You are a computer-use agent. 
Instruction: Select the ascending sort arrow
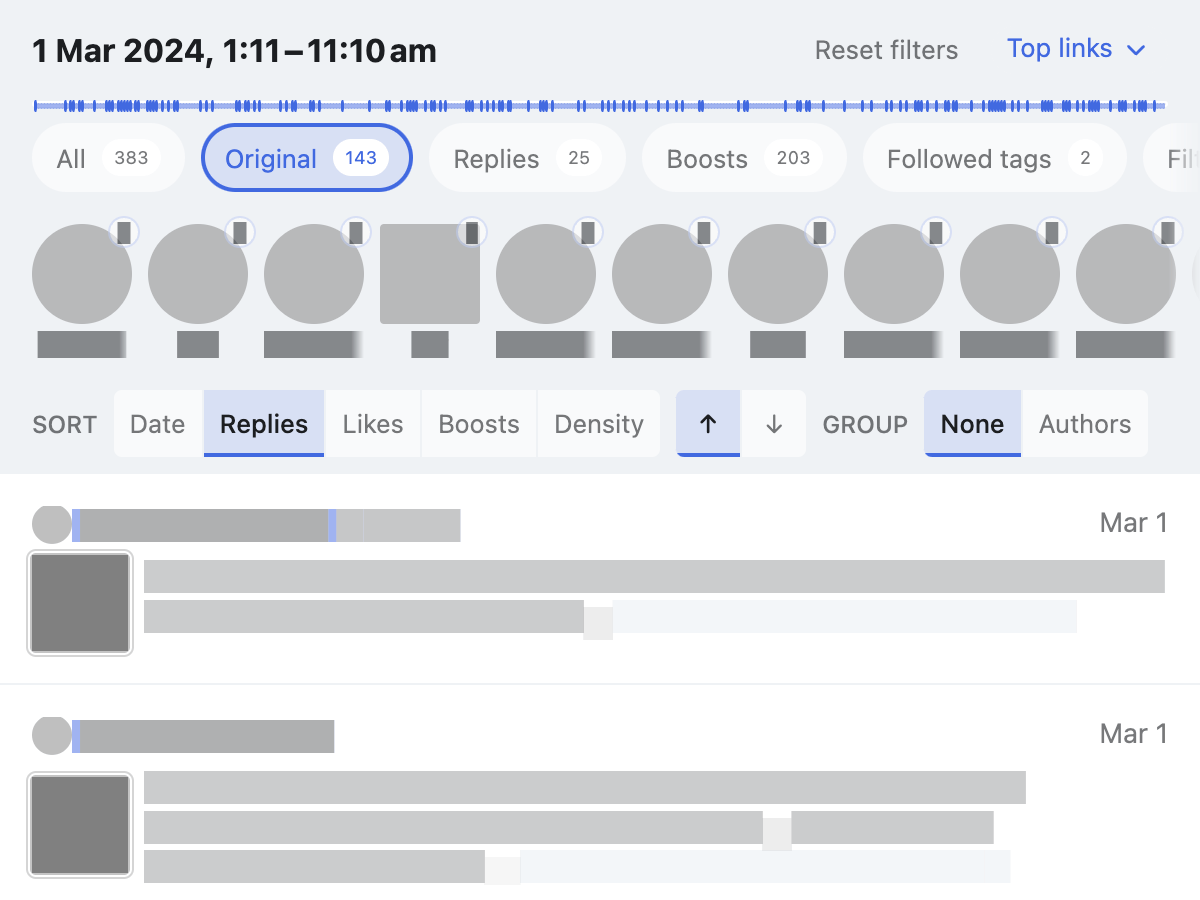click(x=708, y=424)
